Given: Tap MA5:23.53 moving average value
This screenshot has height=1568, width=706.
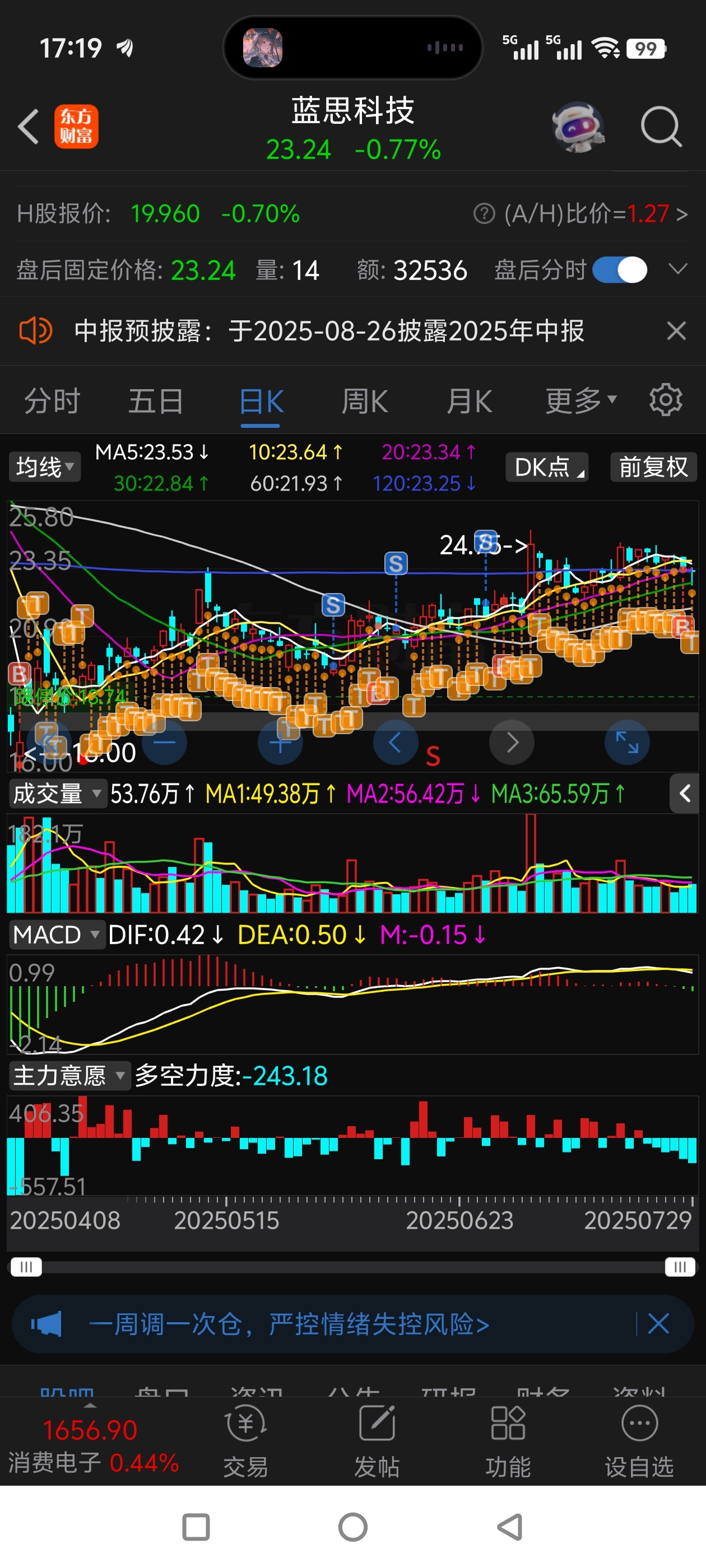Looking at the screenshot, I should click(x=152, y=452).
